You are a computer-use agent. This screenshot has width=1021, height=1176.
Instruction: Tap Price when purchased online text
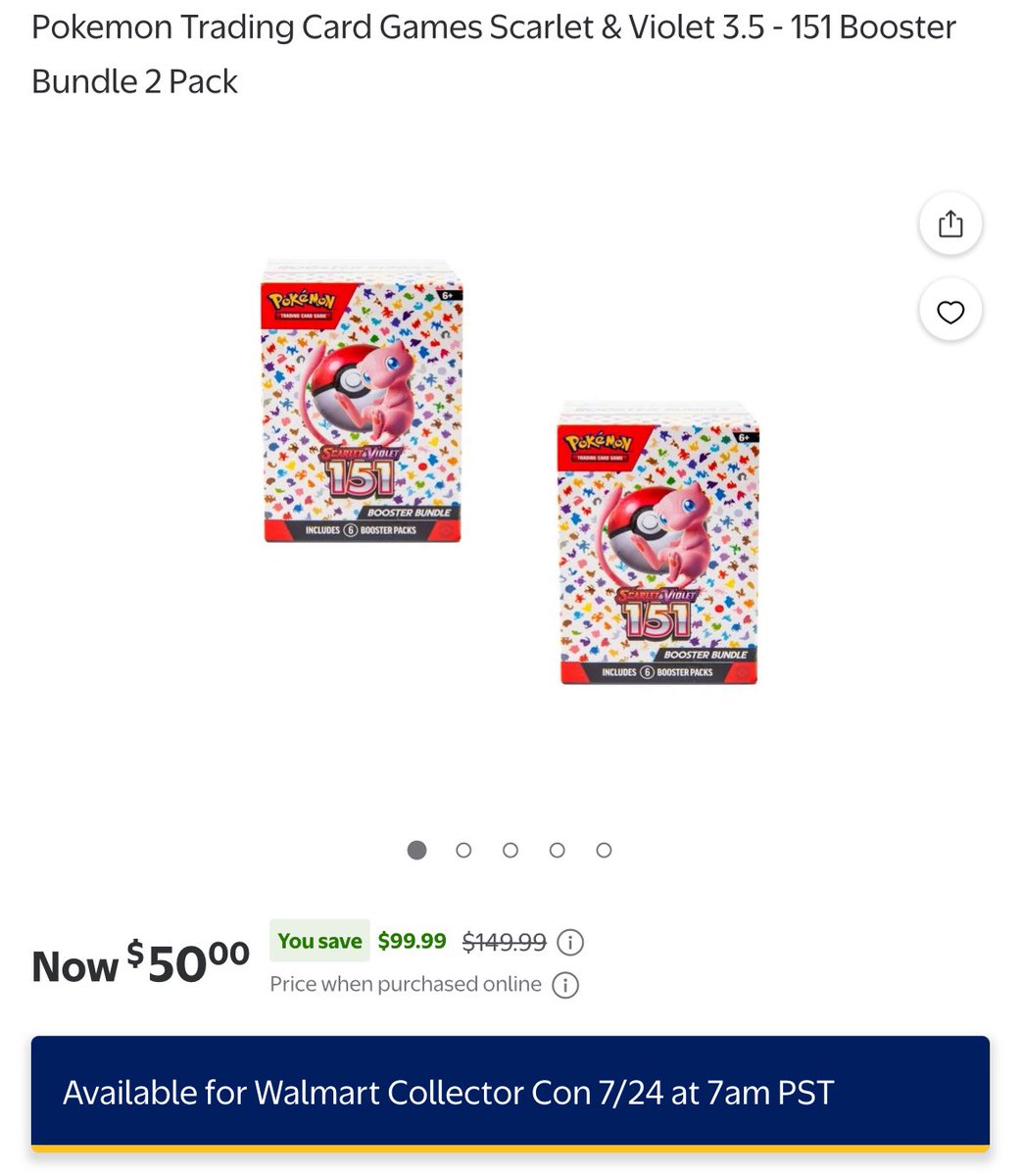406,984
